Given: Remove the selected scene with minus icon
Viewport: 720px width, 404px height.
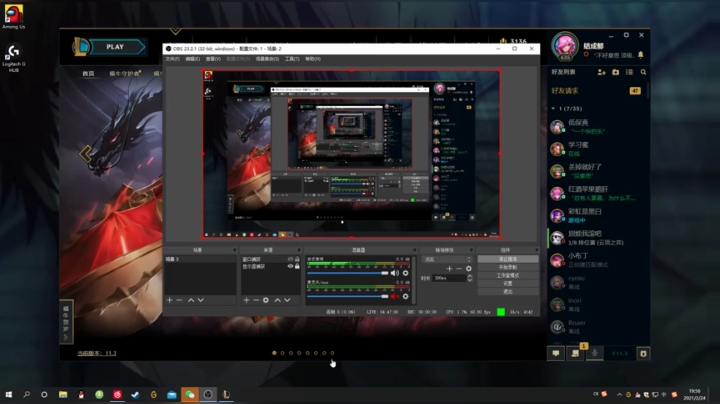Looking at the screenshot, I should coord(180,300).
